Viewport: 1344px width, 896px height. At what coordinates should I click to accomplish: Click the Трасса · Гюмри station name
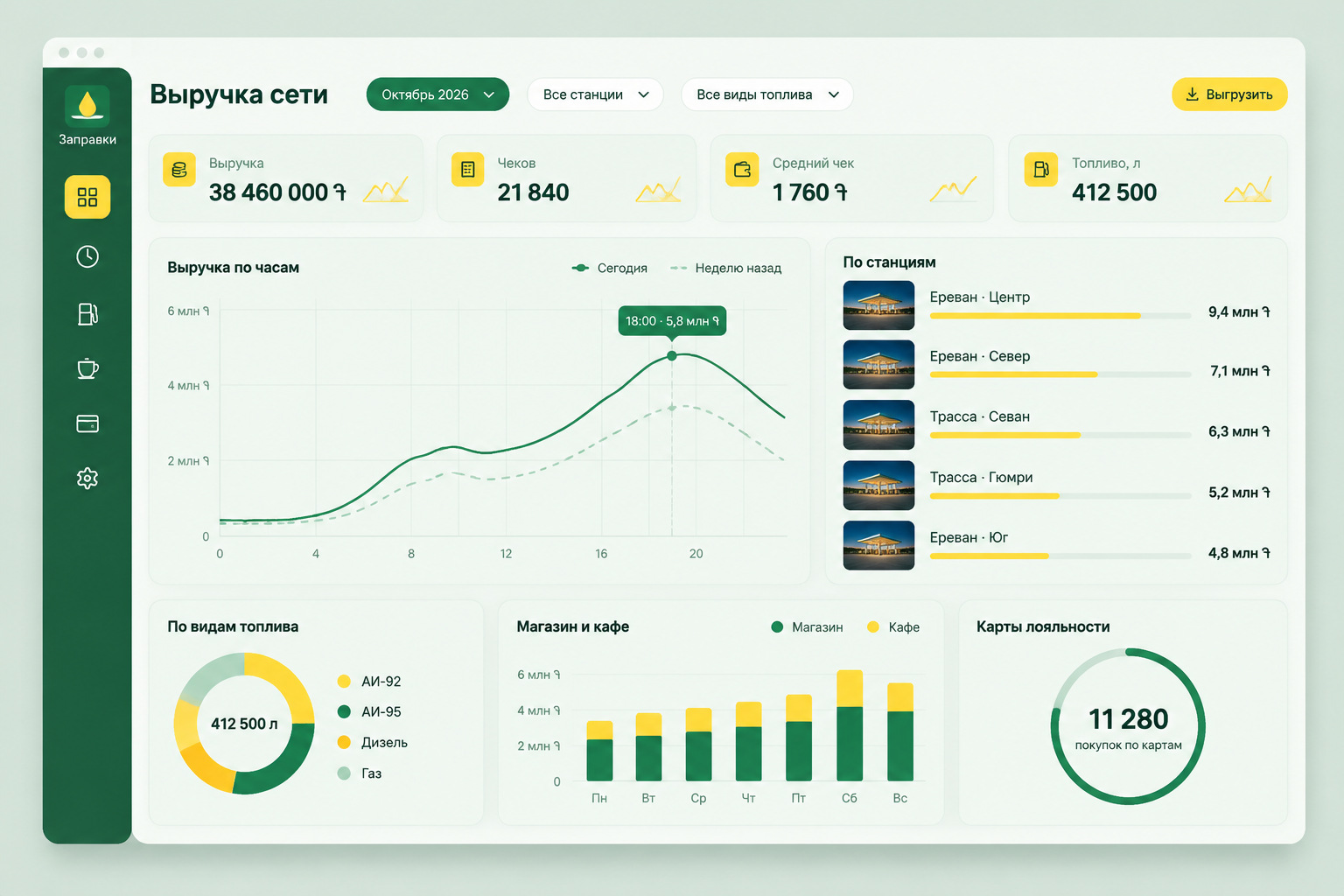(x=981, y=477)
